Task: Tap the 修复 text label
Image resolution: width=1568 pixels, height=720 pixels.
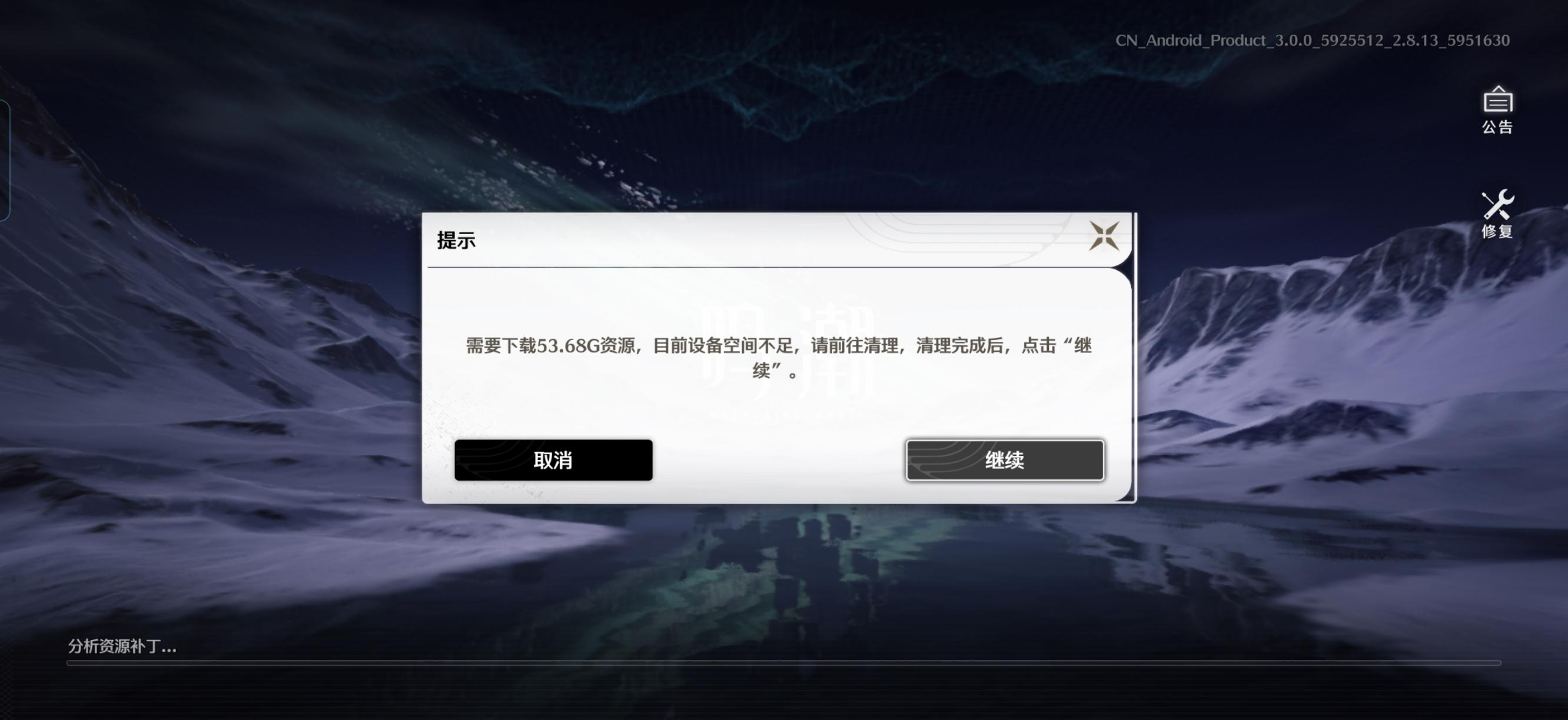Action: 1497,232
